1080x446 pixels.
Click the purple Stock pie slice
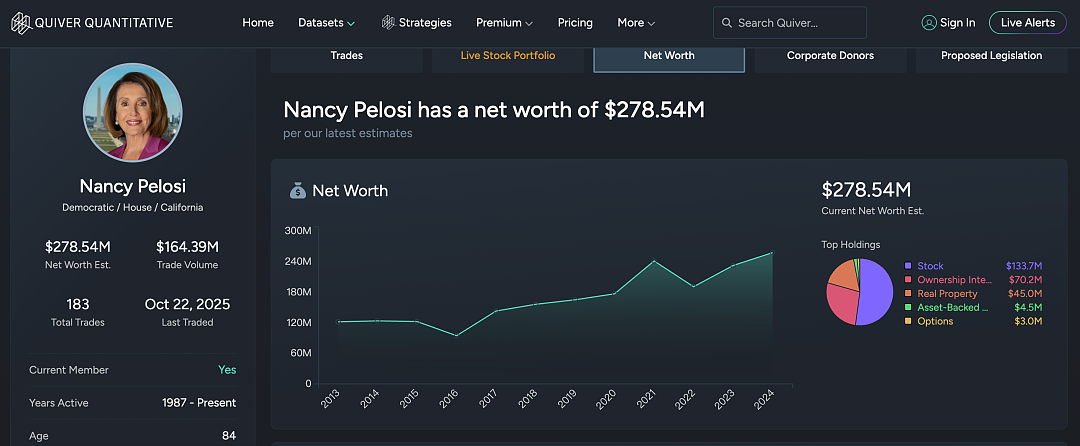[878, 290]
